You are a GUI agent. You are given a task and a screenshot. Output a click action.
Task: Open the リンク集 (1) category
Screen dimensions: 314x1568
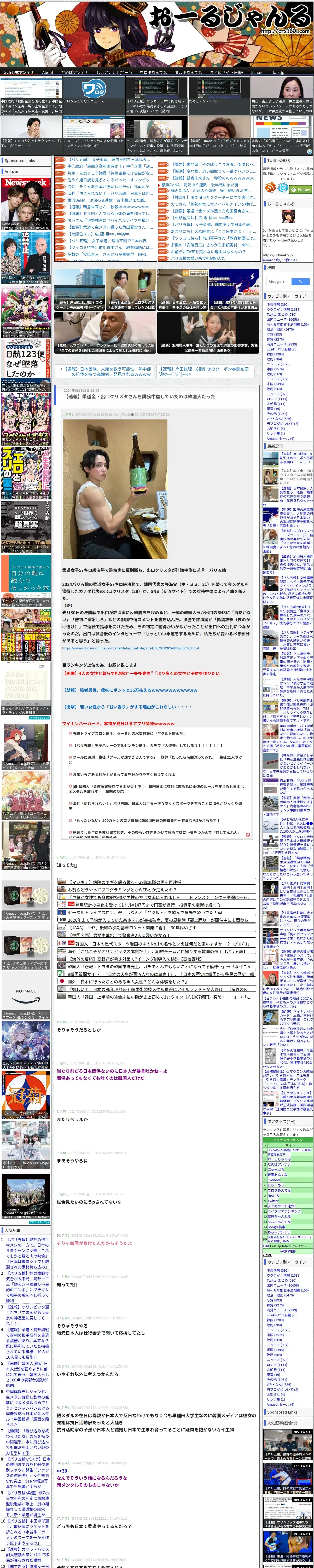(x=275, y=433)
